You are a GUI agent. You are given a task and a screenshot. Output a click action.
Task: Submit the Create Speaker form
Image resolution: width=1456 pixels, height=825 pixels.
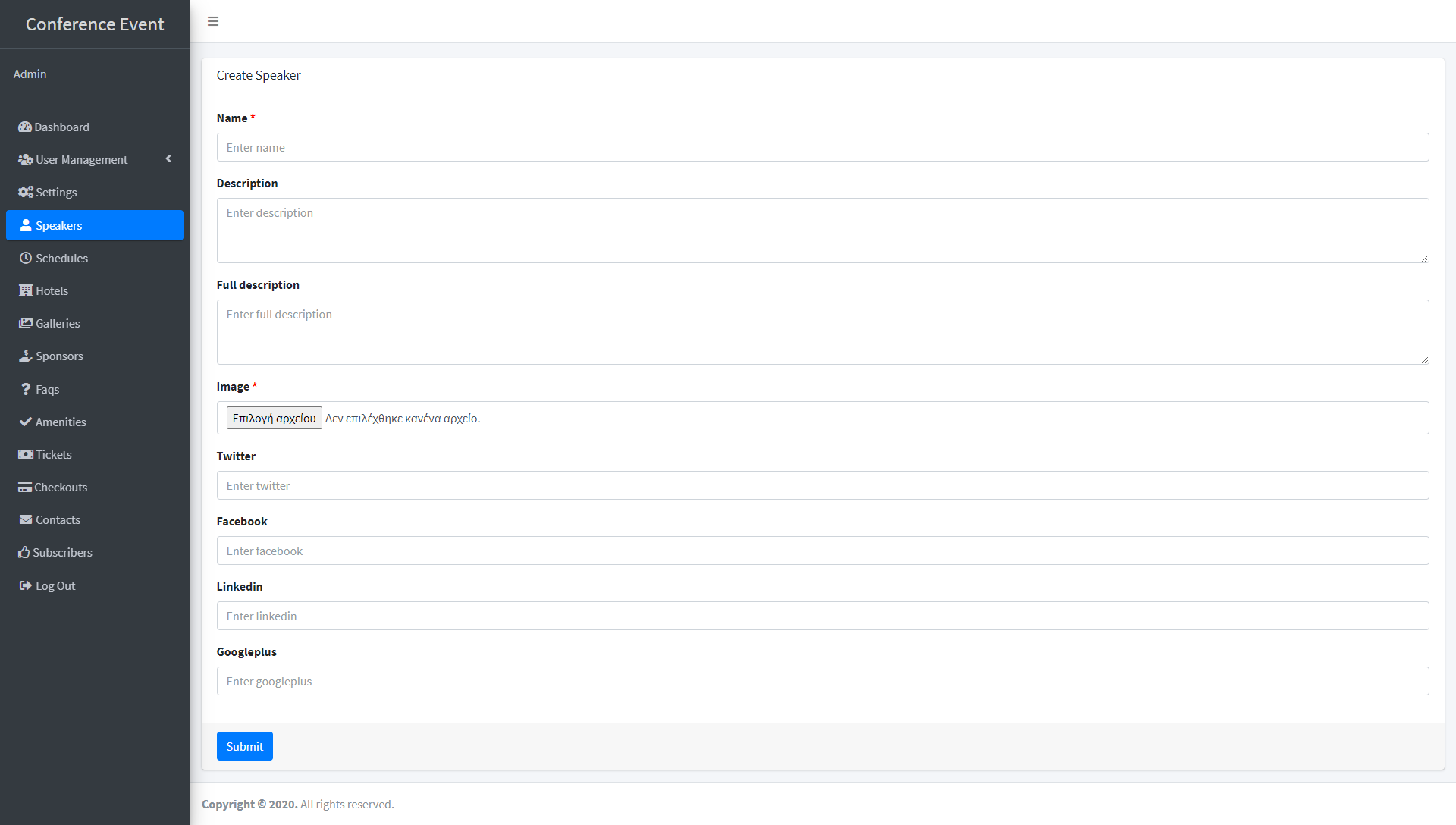[x=245, y=746]
